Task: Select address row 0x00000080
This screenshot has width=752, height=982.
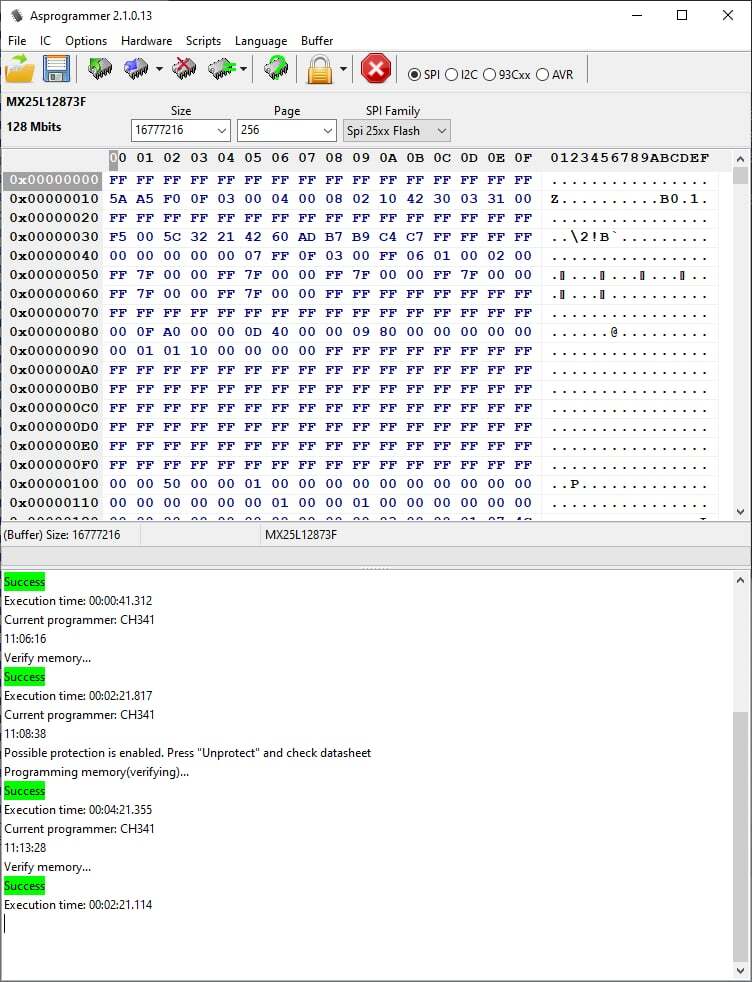Action: click(x=54, y=332)
